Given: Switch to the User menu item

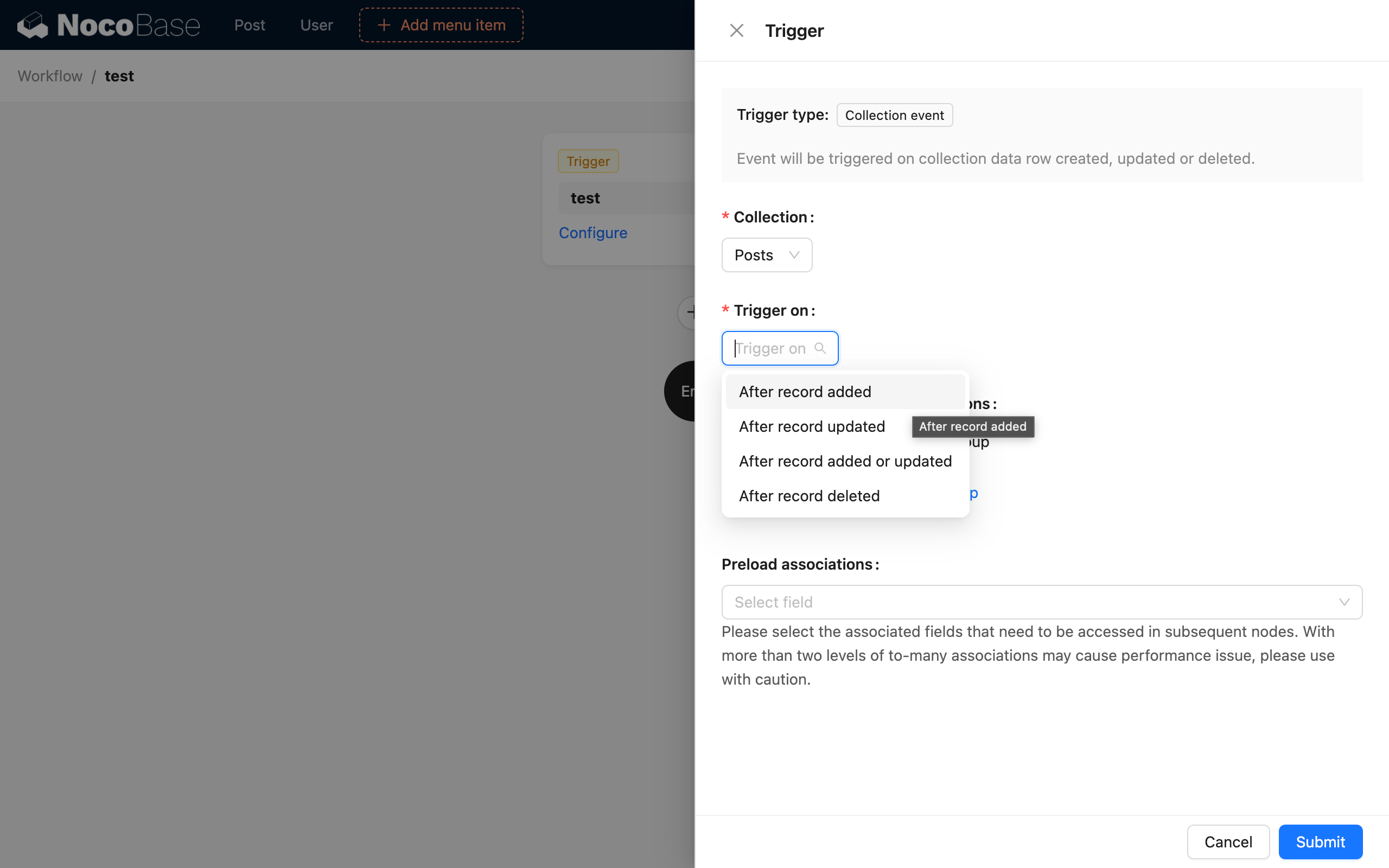Looking at the screenshot, I should (316, 25).
